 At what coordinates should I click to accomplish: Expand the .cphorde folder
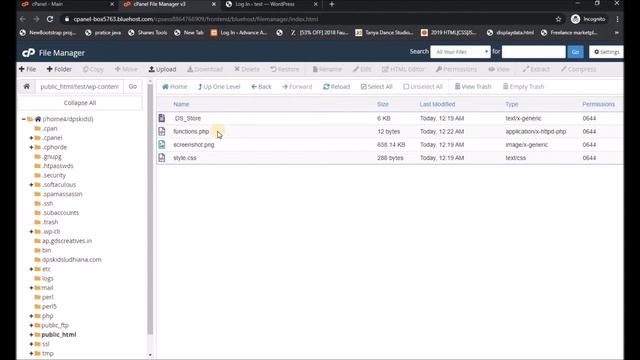click(31, 147)
